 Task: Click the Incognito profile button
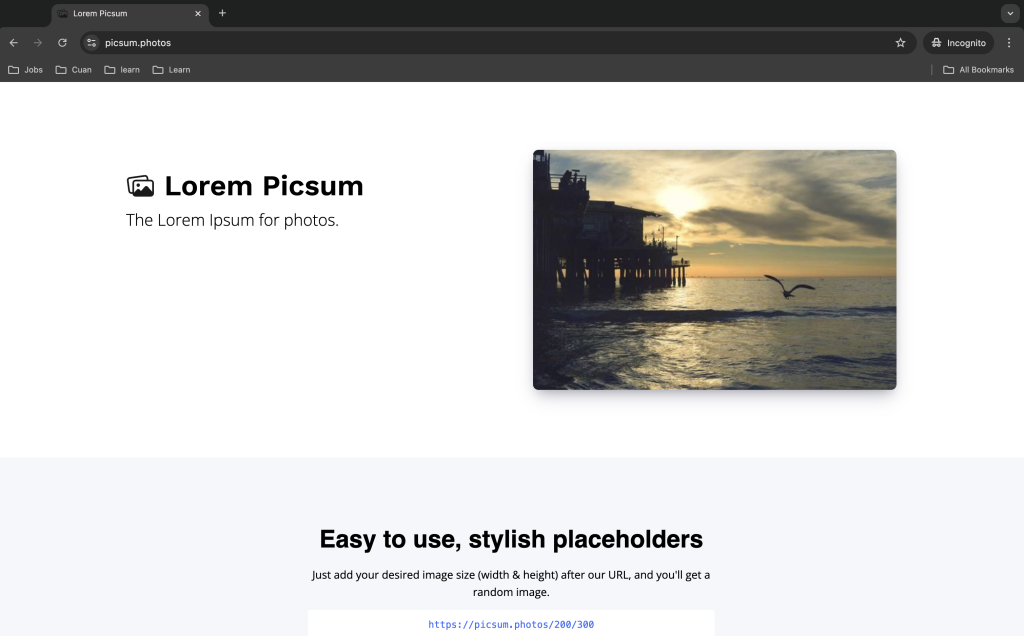(958, 43)
